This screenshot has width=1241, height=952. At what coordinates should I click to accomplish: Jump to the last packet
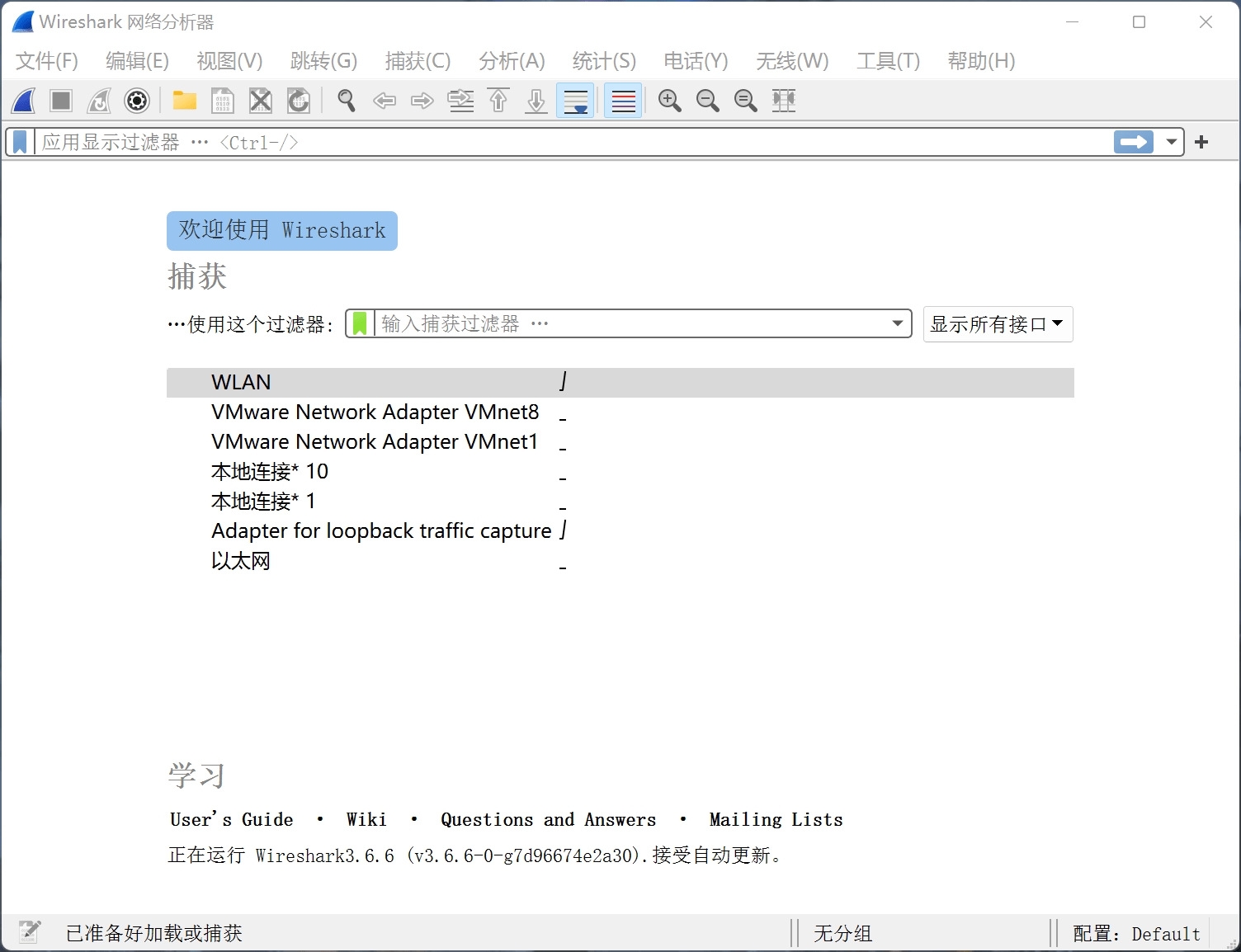536,101
